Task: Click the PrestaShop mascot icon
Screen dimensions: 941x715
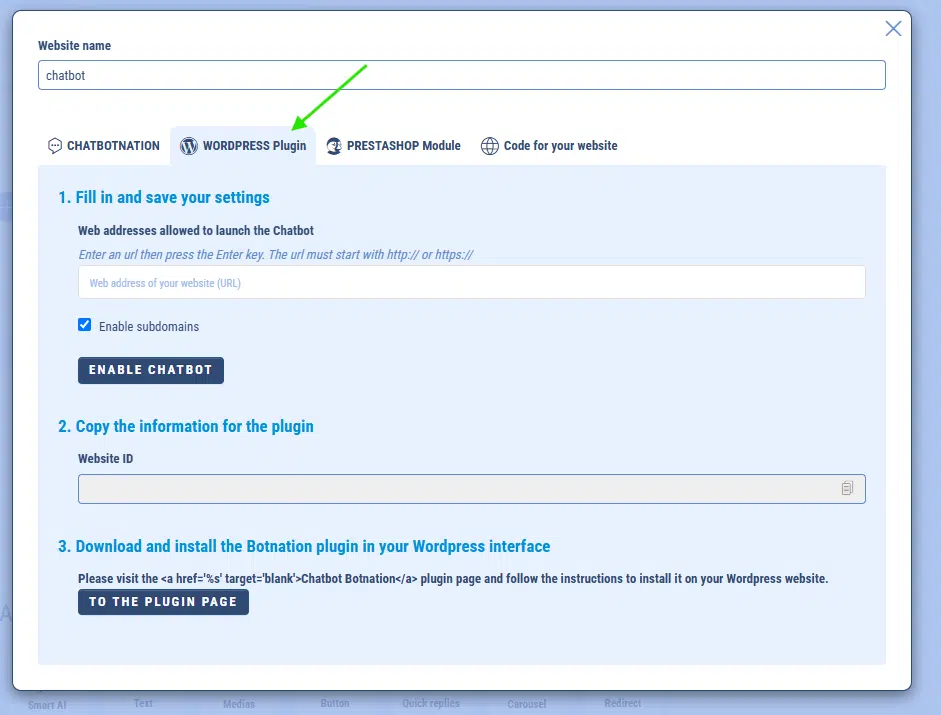Action: 334,146
